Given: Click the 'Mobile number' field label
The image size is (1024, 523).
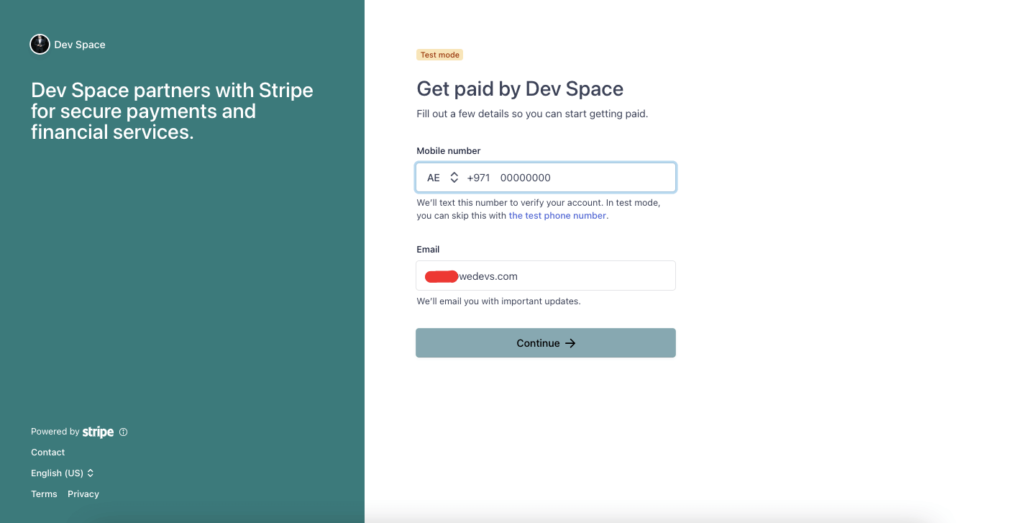Looking at the screenshot, I should click(449, 151).
